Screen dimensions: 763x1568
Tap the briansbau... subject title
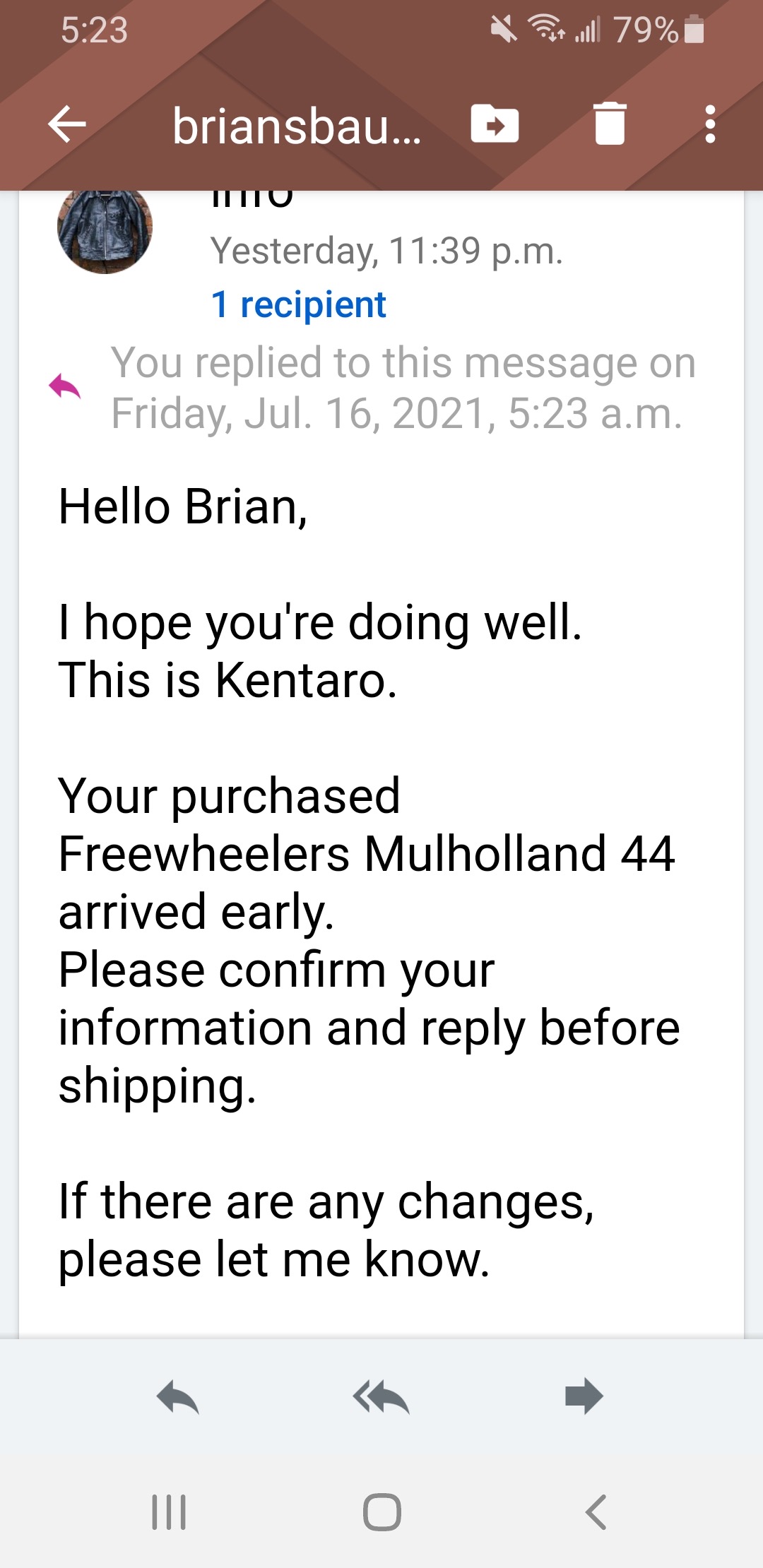[297, 126]
